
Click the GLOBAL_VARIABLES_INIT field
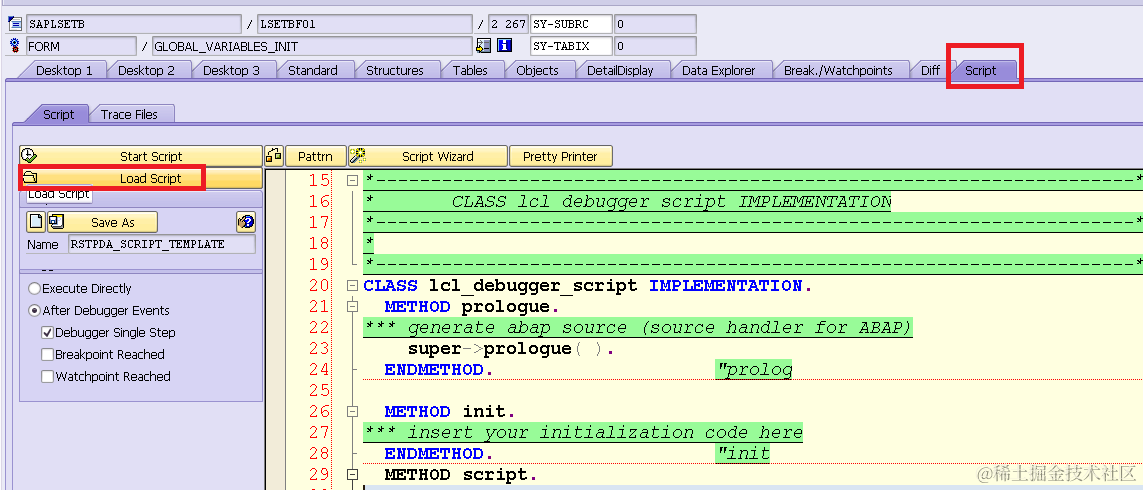coord(312,47)
